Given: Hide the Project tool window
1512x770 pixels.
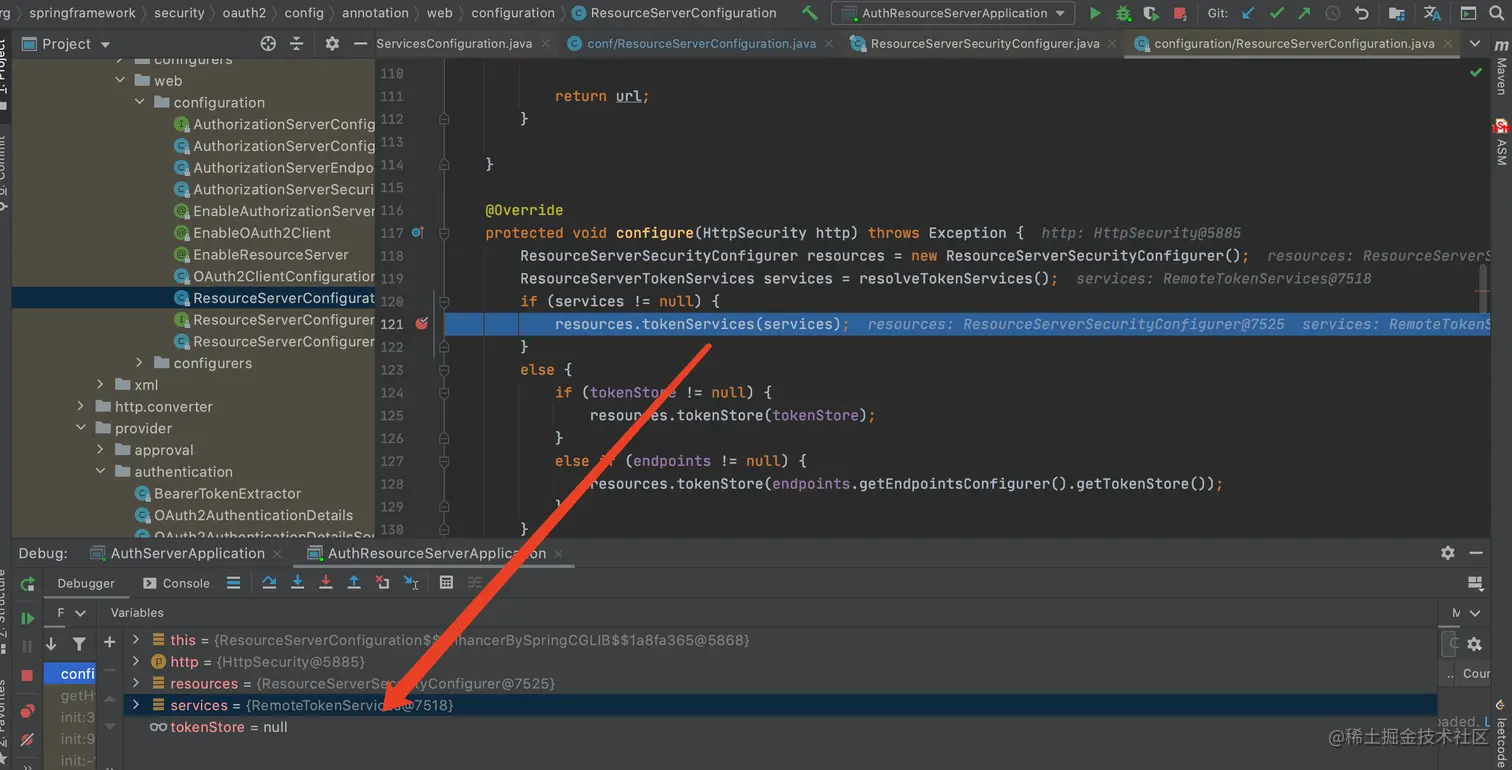Looking at the screenshot, I should tap(360, 44).
